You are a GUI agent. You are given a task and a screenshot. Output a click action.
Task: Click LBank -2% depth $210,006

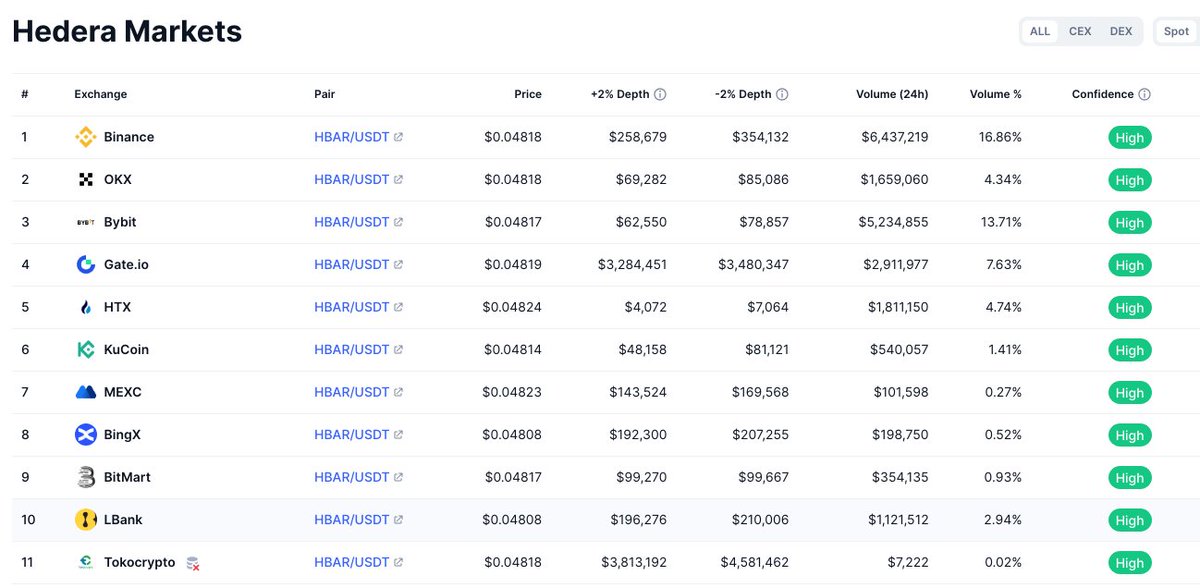click(x=760, y=520)
